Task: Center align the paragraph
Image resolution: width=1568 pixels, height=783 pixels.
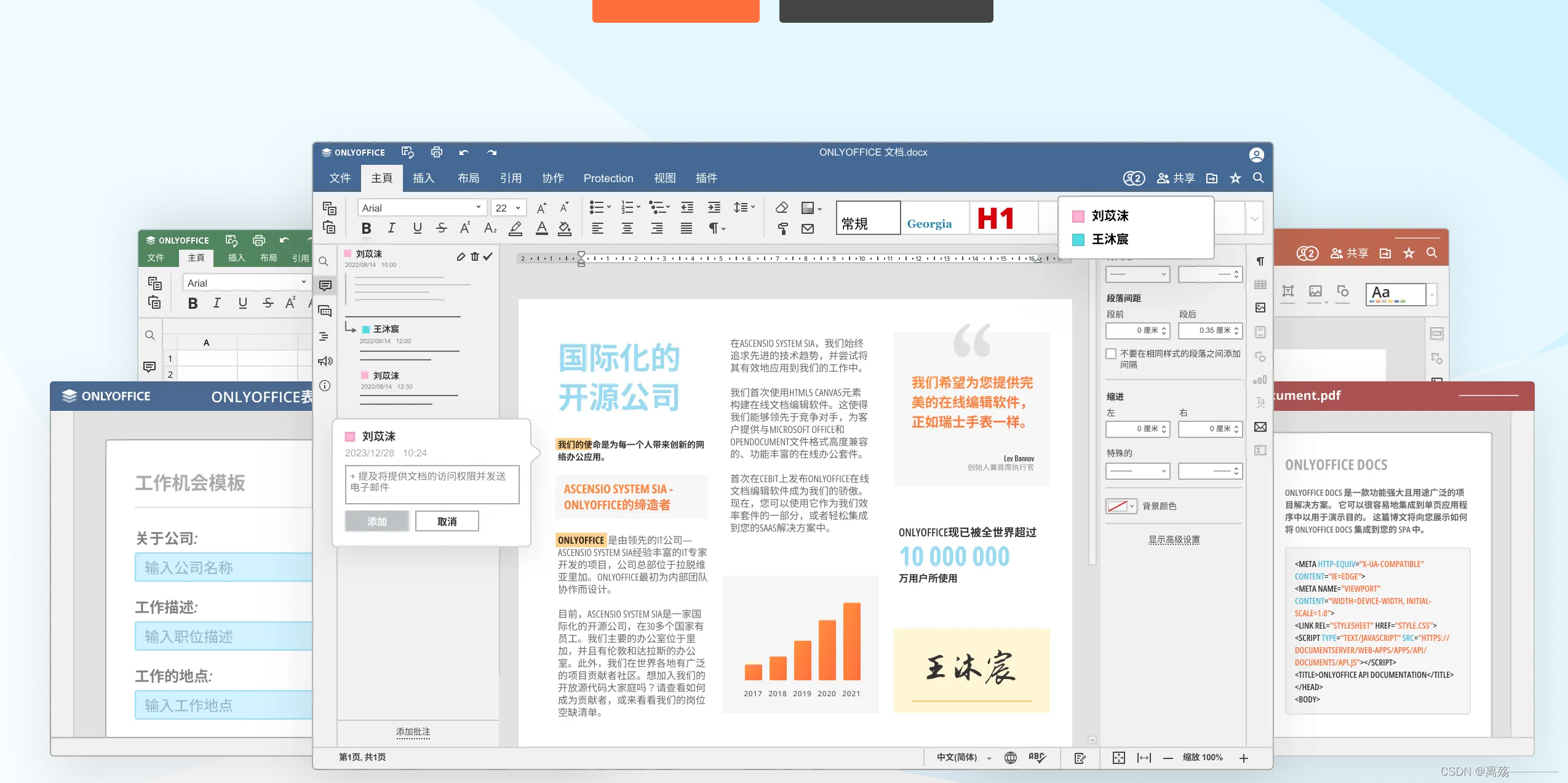Action: [x=627, y=229]
